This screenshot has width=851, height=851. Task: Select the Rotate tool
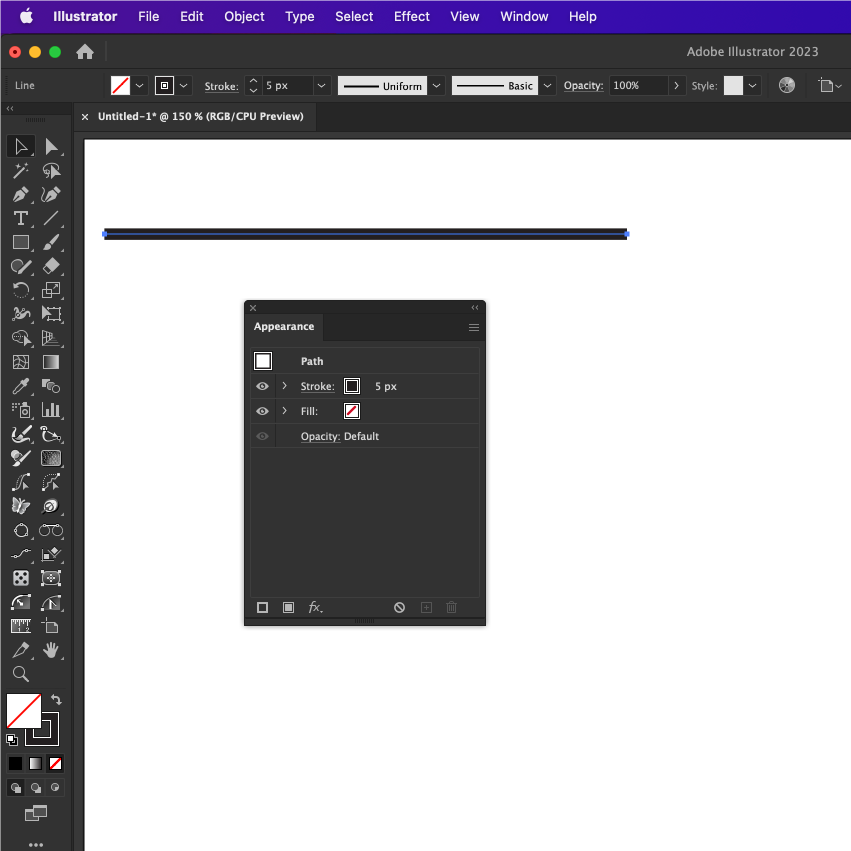21,290
